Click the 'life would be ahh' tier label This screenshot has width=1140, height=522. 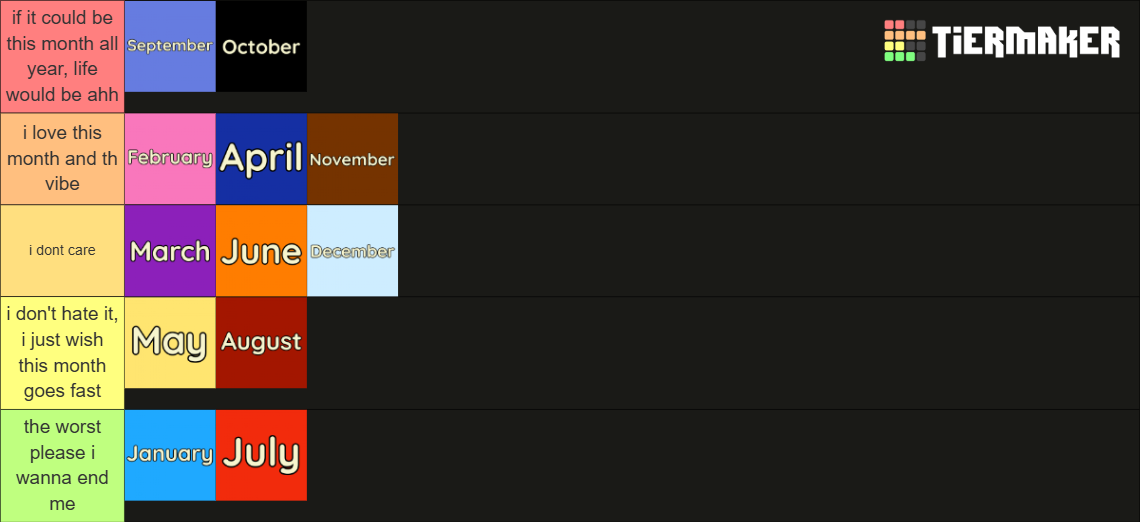tap(63, 57)
